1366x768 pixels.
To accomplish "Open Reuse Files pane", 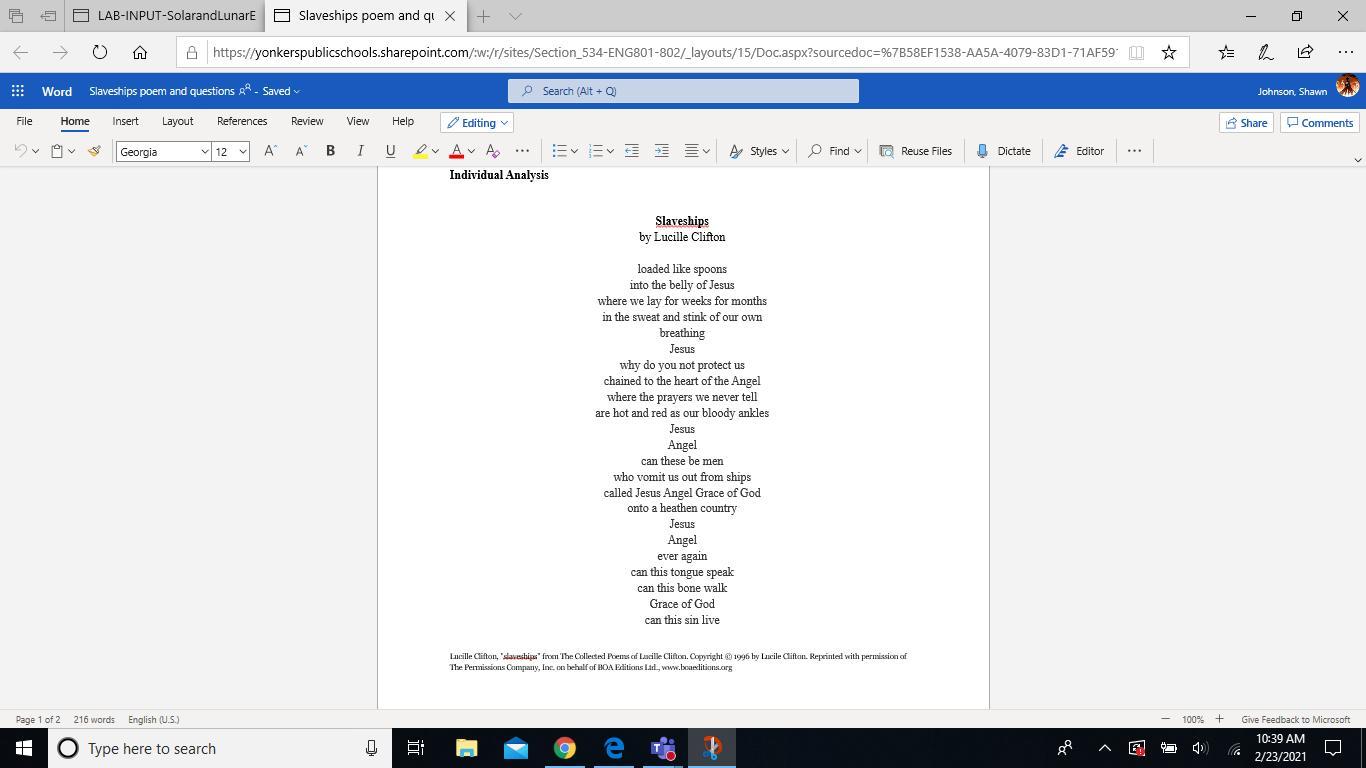I will pyautogui.click(x=915, y=151).
